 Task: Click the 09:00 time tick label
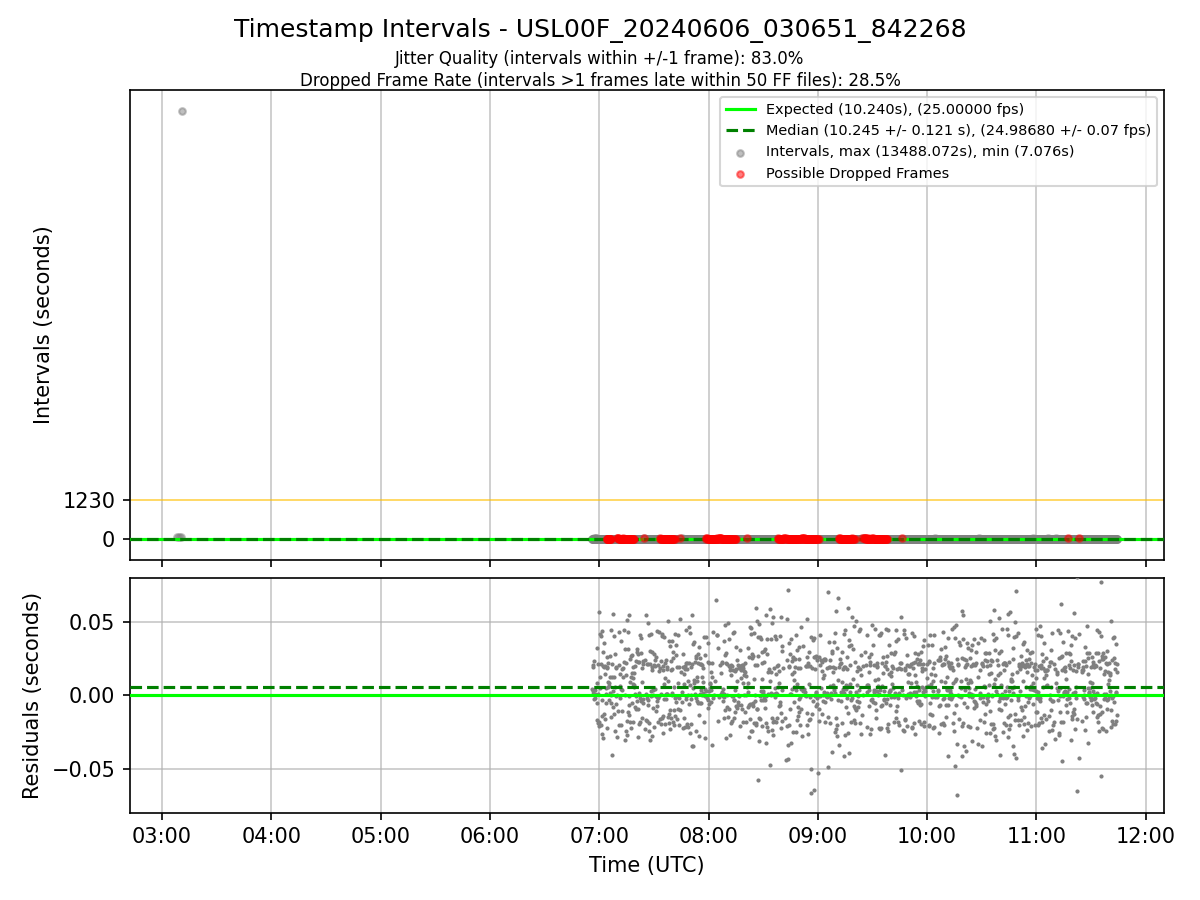coord(818,834)
